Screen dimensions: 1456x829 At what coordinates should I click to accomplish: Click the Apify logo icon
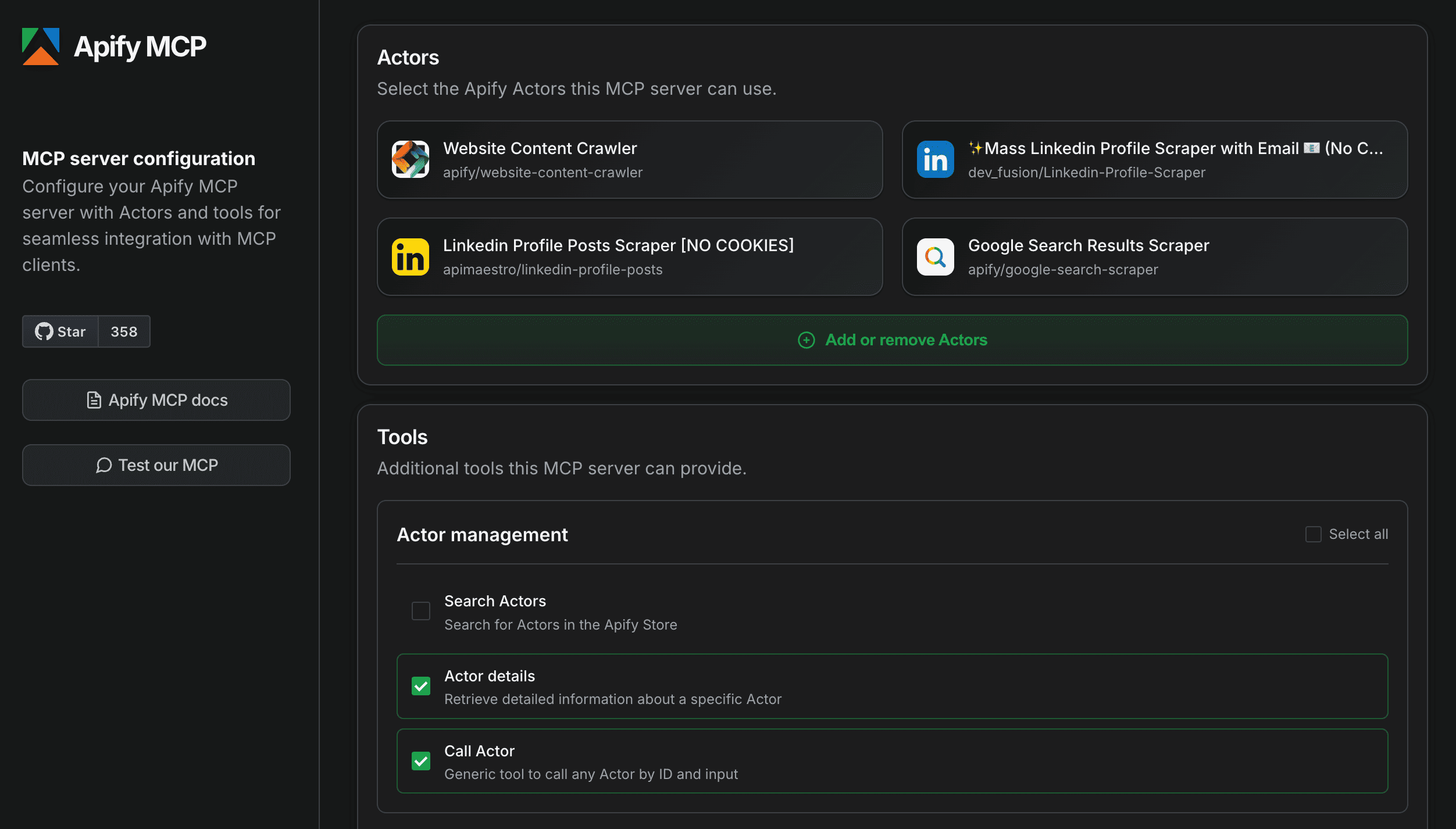(41, 47)
